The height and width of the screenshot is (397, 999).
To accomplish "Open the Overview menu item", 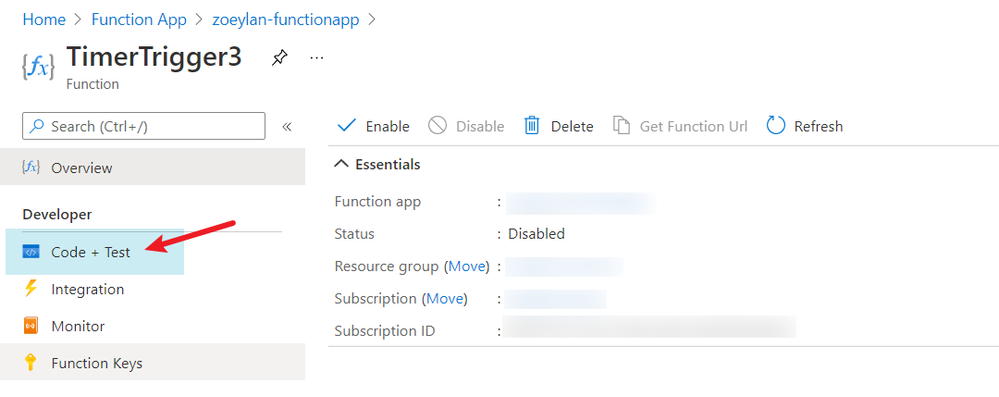I will pos(152,167).
